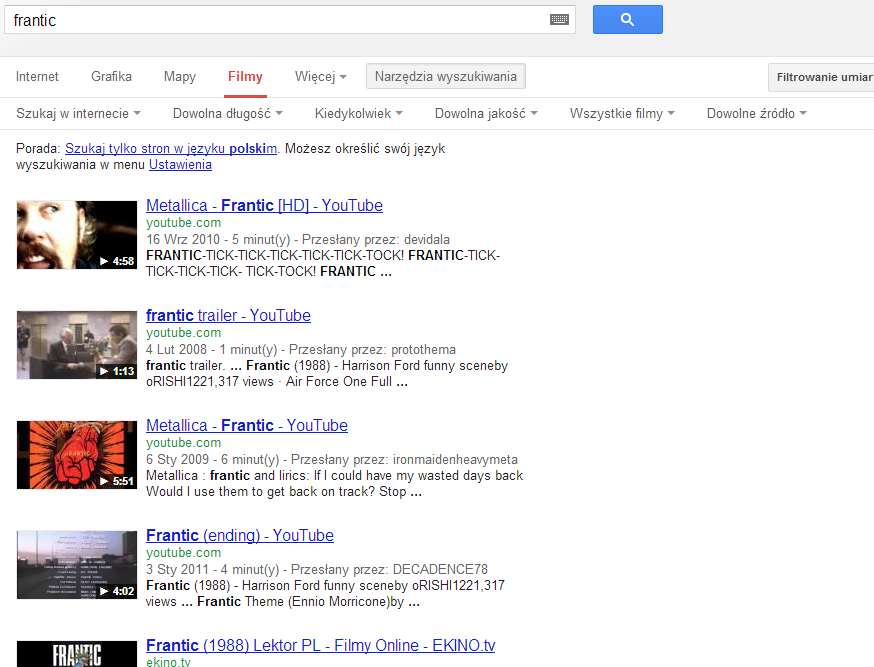Open the Wszystkie filmy filter
This screenshot has height=667, width=874.
tap(621, 113)
